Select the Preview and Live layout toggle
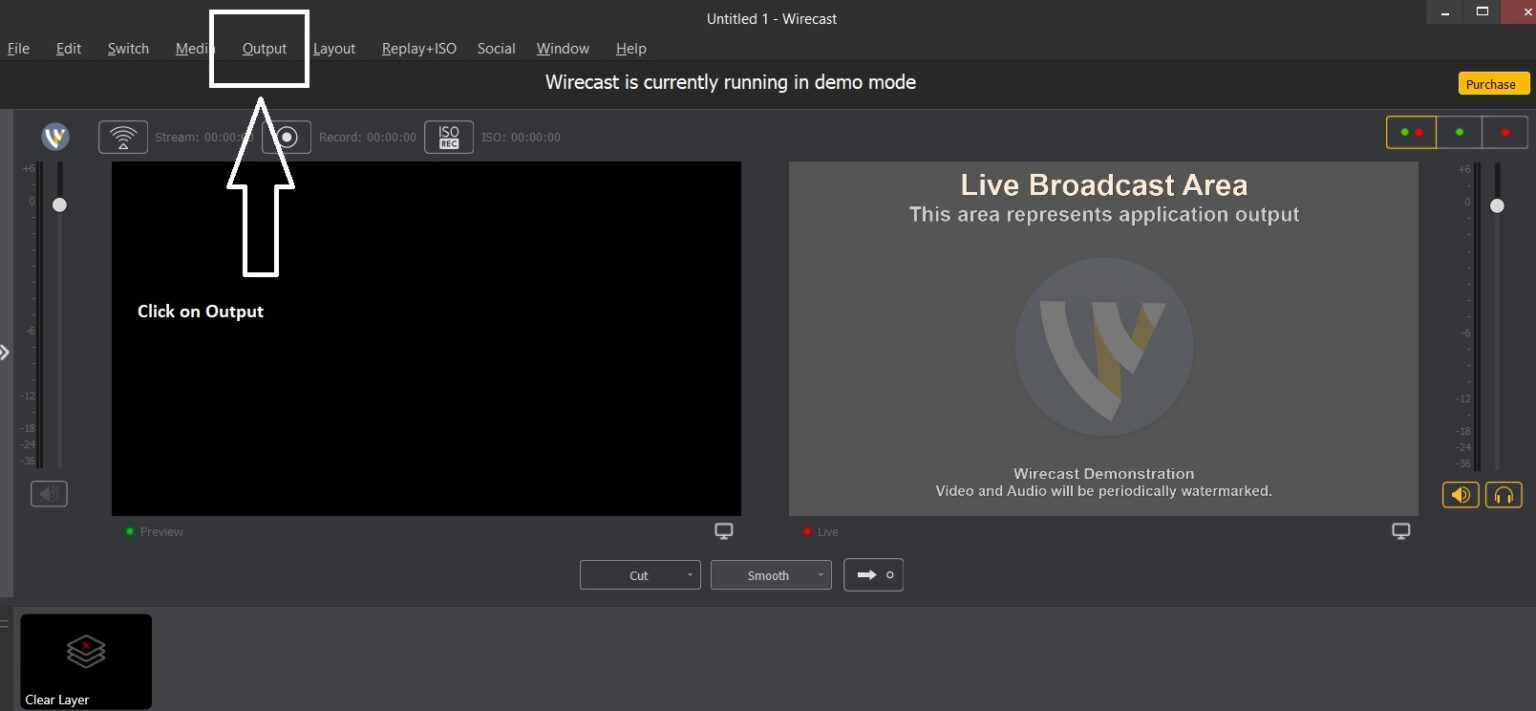1536x711 pixels. pyautogui.click(x=1411, y=132)
